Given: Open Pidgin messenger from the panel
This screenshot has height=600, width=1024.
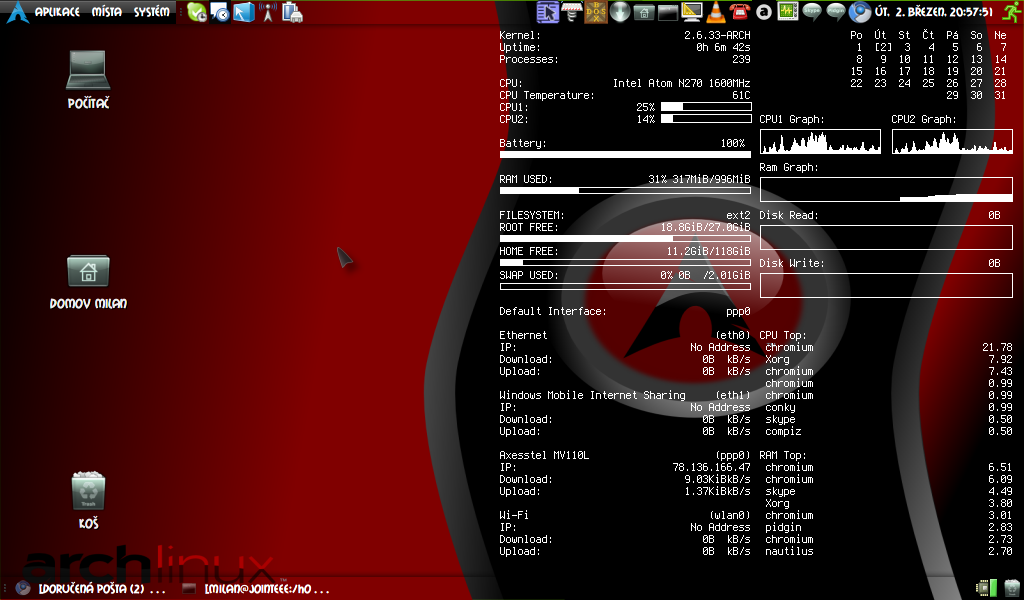Looking at the screenshot, I should [x=836, y=12].
